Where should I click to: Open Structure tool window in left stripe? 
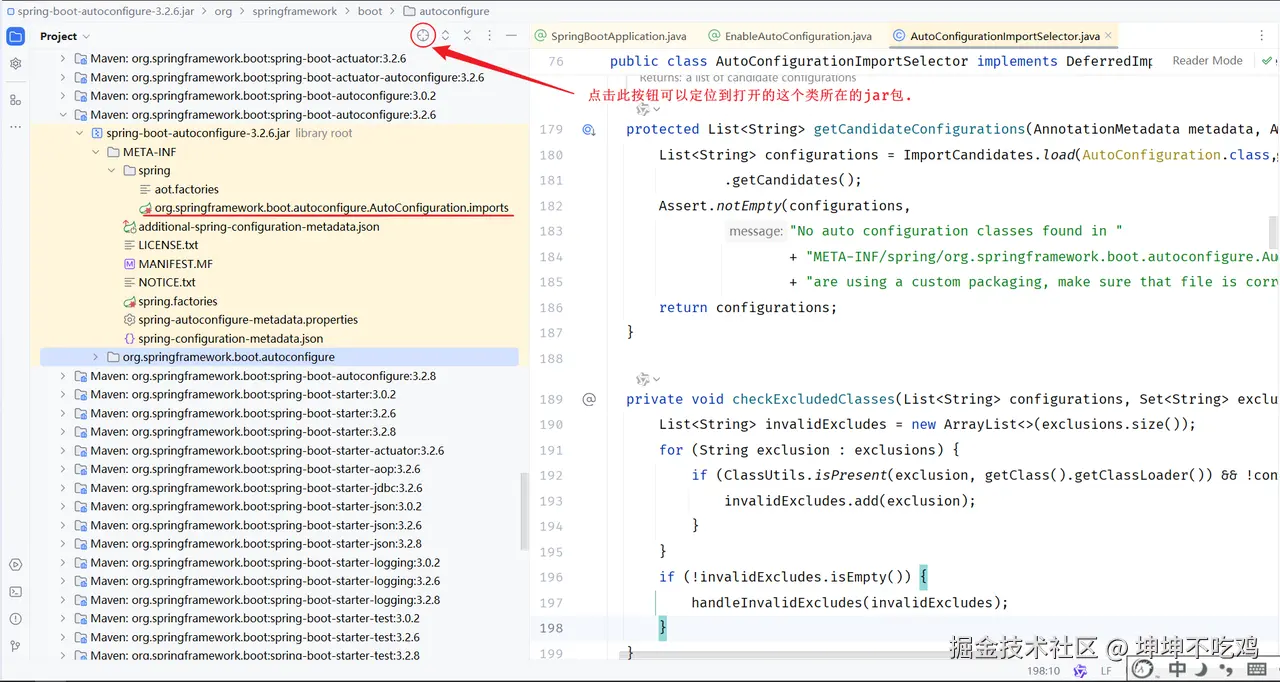click(15, 100)
